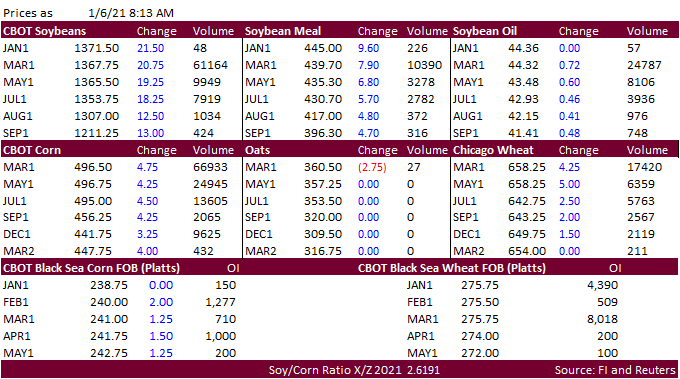Select CBOT Black Sea Wheat FOB header
This screenshot has height=379, width=680.
click(451, 268)
